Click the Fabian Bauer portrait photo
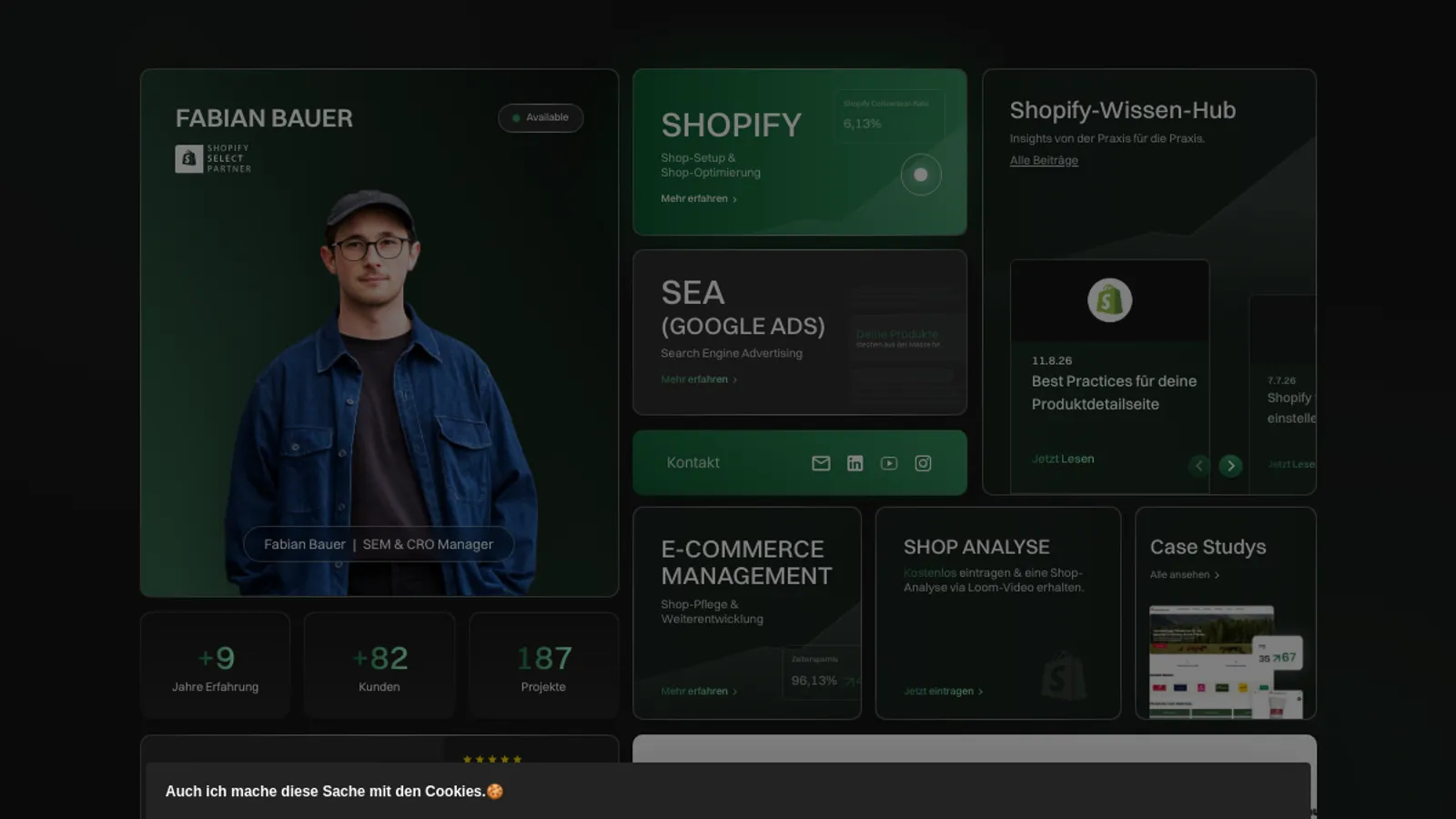 click(x=382, y=391)
